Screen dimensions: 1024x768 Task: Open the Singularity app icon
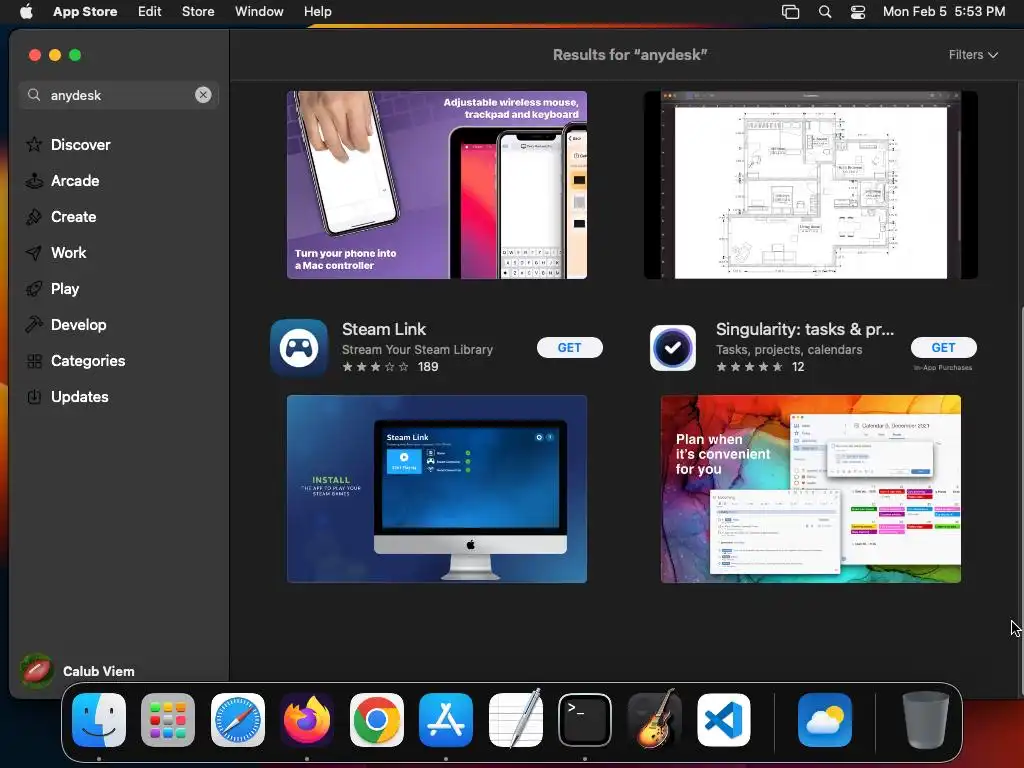pyautogui.click(x=673, y=348)
